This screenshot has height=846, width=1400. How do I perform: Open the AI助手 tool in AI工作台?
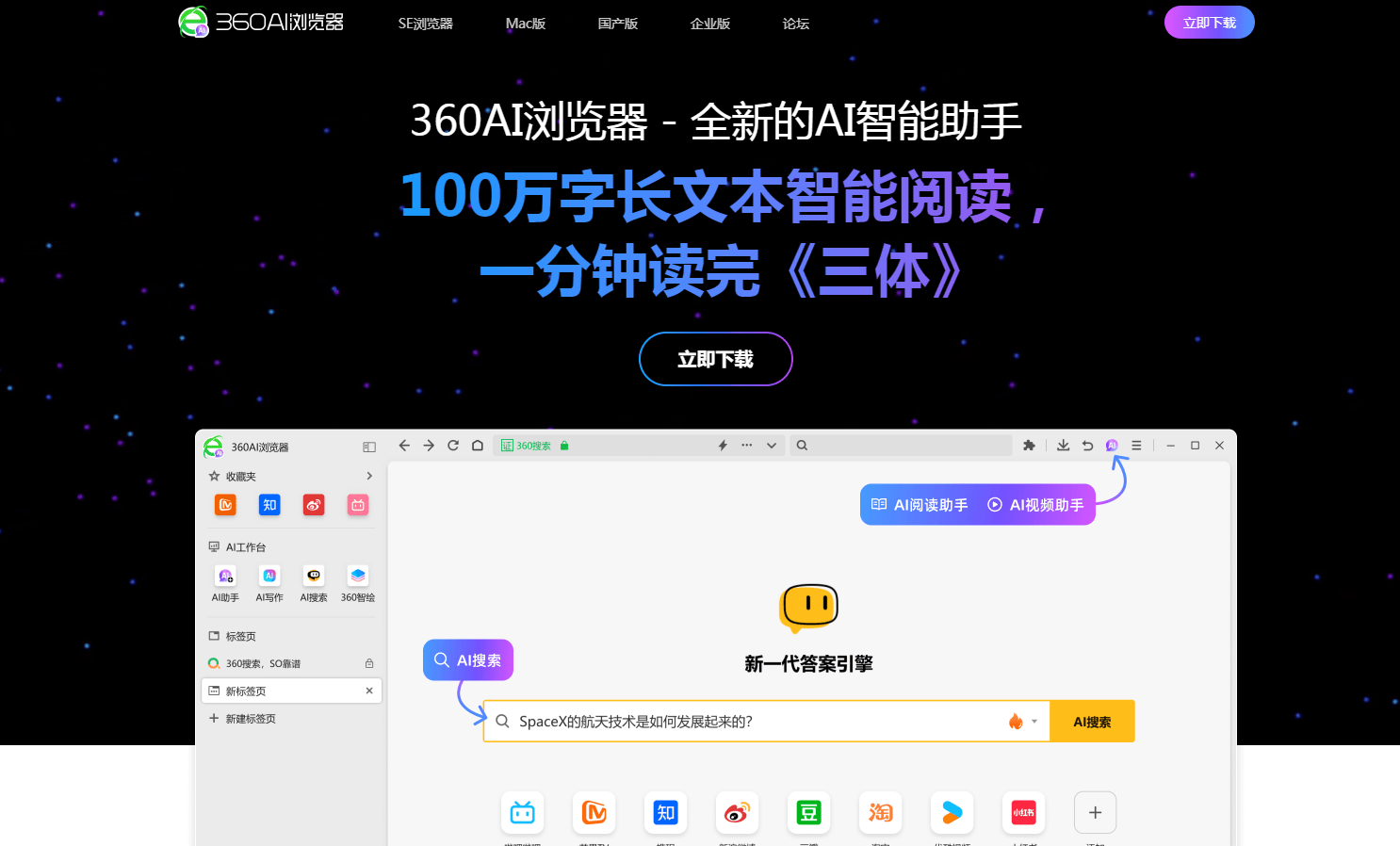(x=225, y=576)
